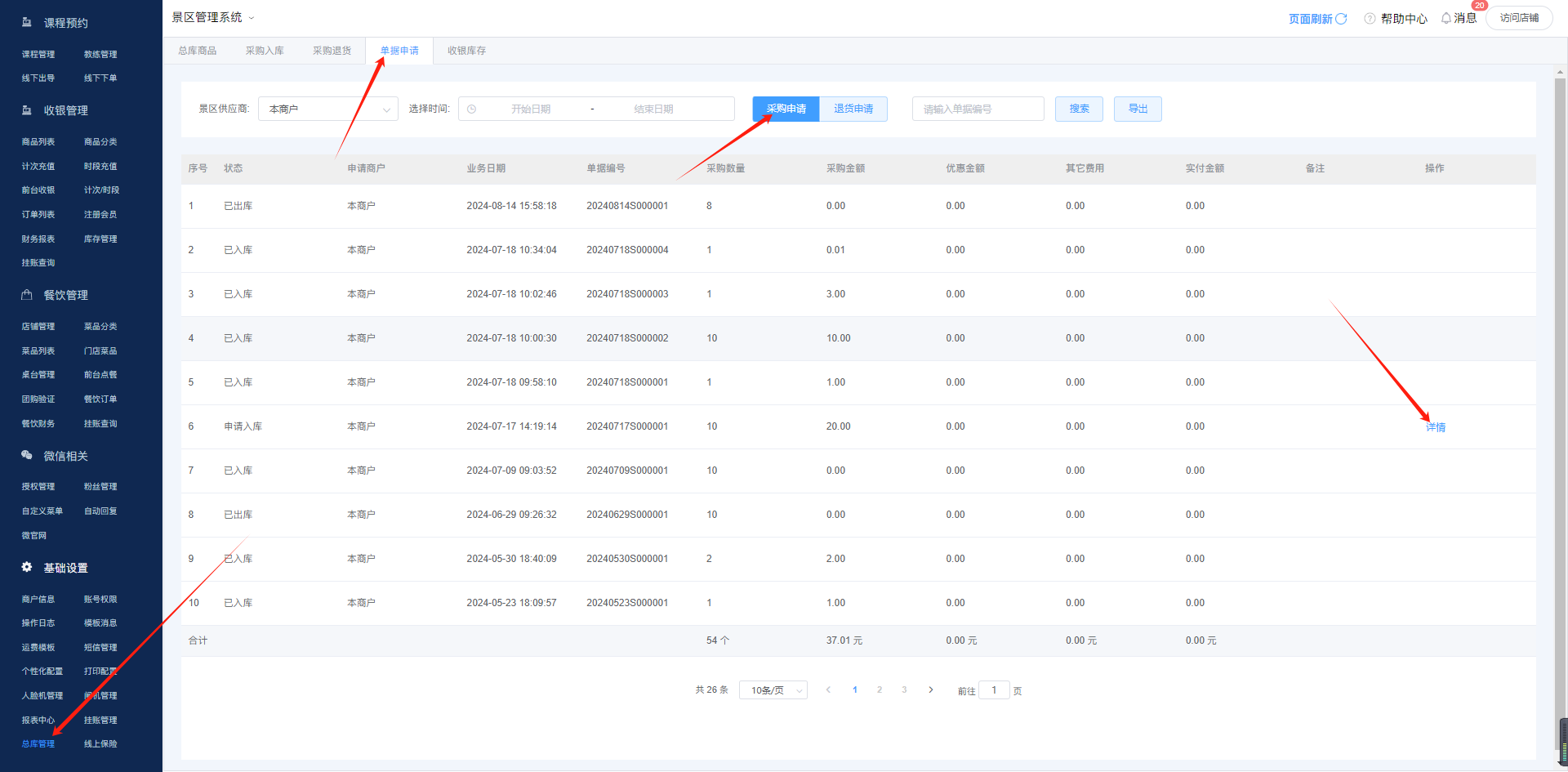Screen dimensions: 1568x772
Task: Select the 采购申请 toggle button
Action: (786, 109)
